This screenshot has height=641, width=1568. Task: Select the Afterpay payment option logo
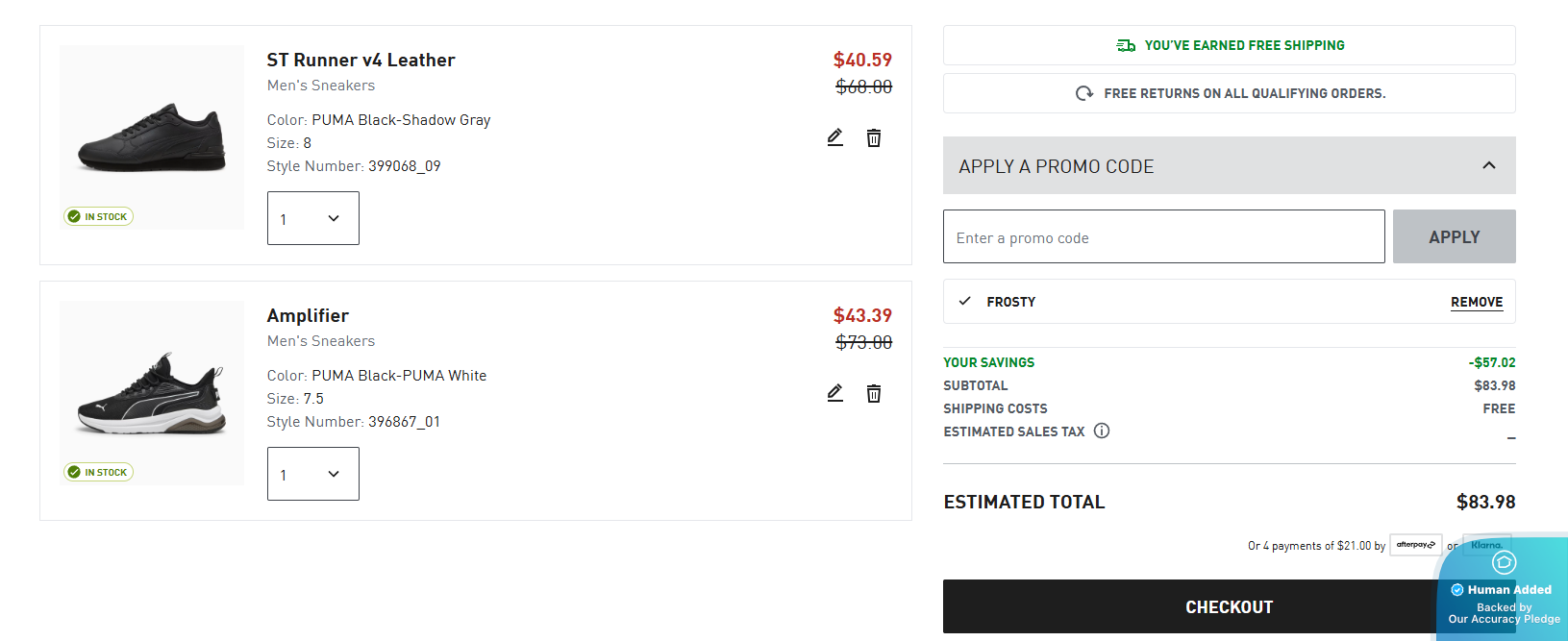(1416, 545)
